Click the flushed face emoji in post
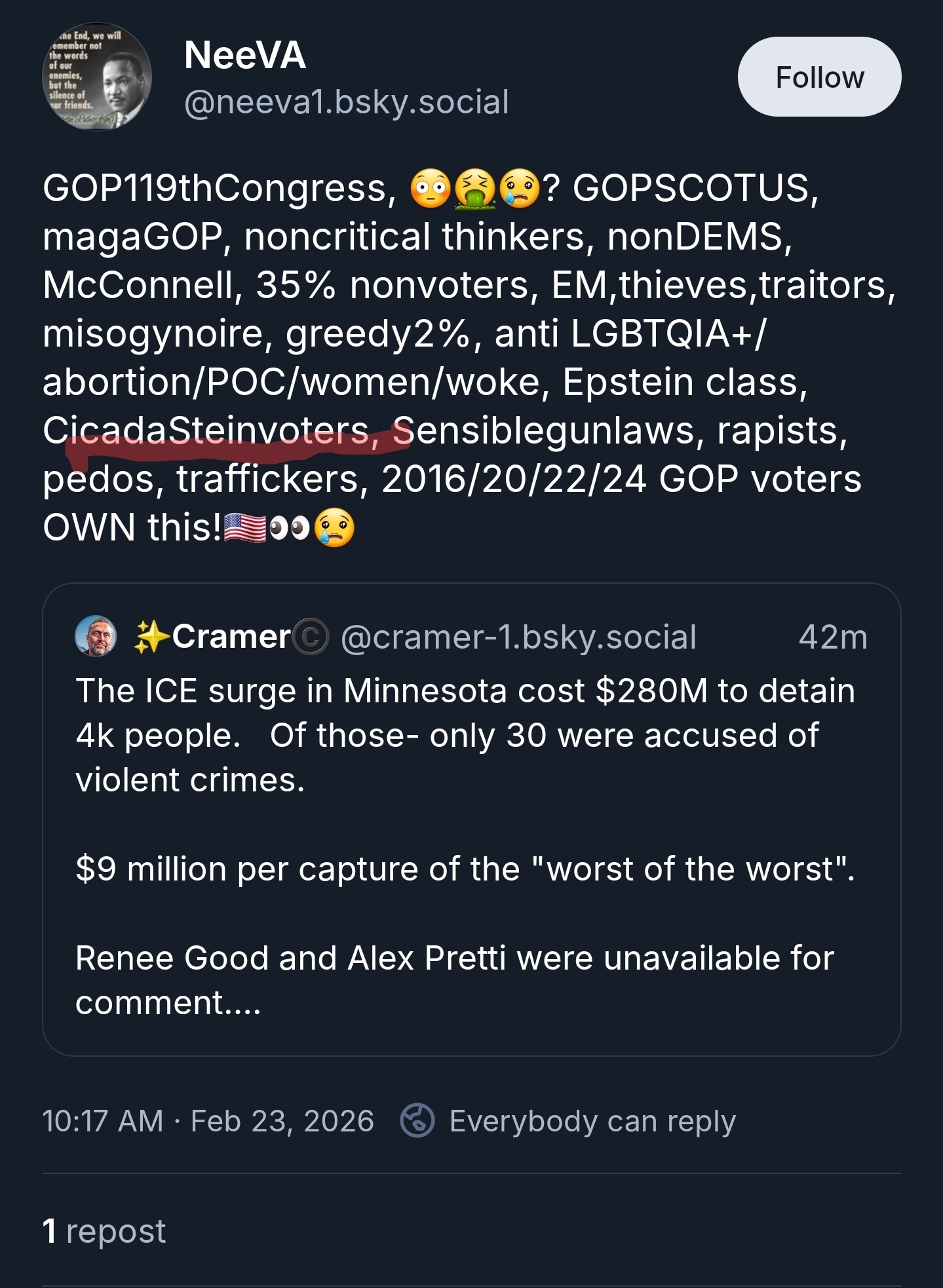This screenshot has height=1288, width=943. [431, 189]
